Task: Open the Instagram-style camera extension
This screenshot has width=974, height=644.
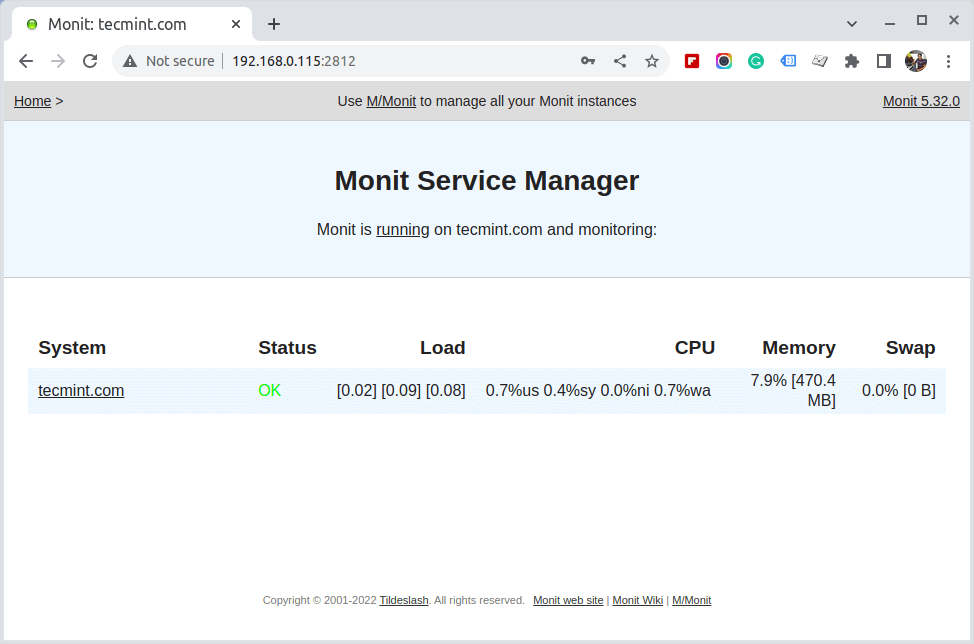Action: 724,61
